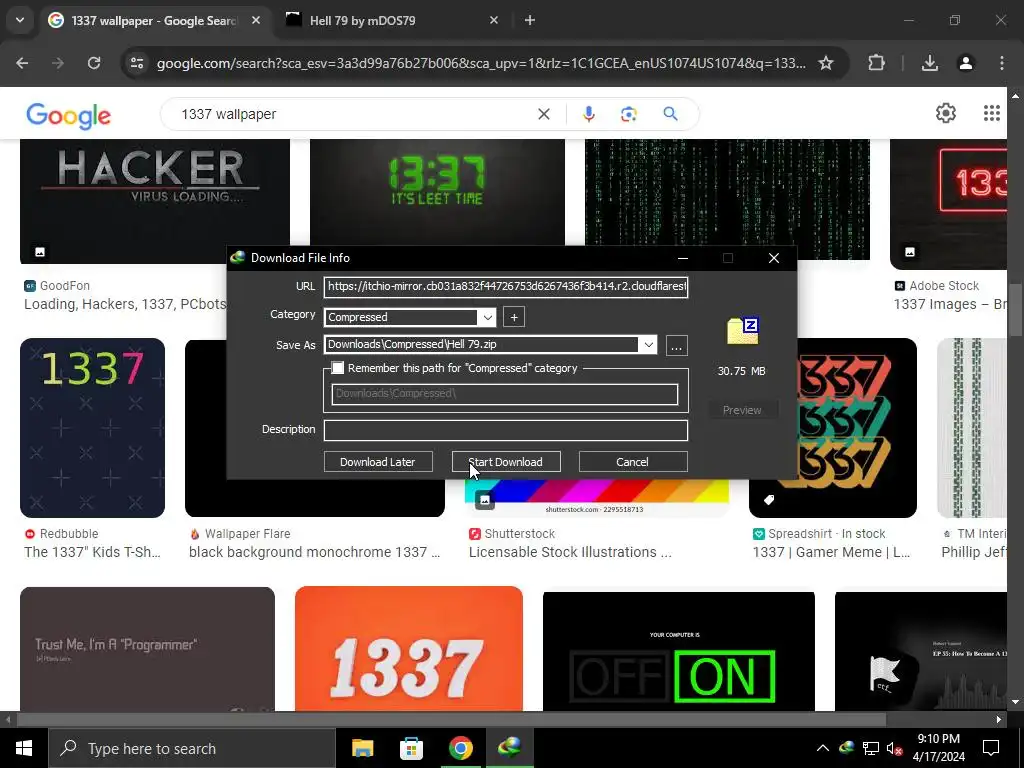Click the Google logo

[x=69, y=116]
